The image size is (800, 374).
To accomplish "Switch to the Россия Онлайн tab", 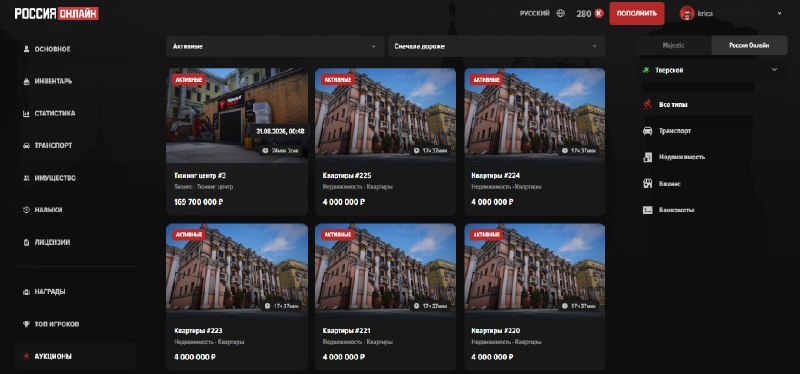I will 749,45.
